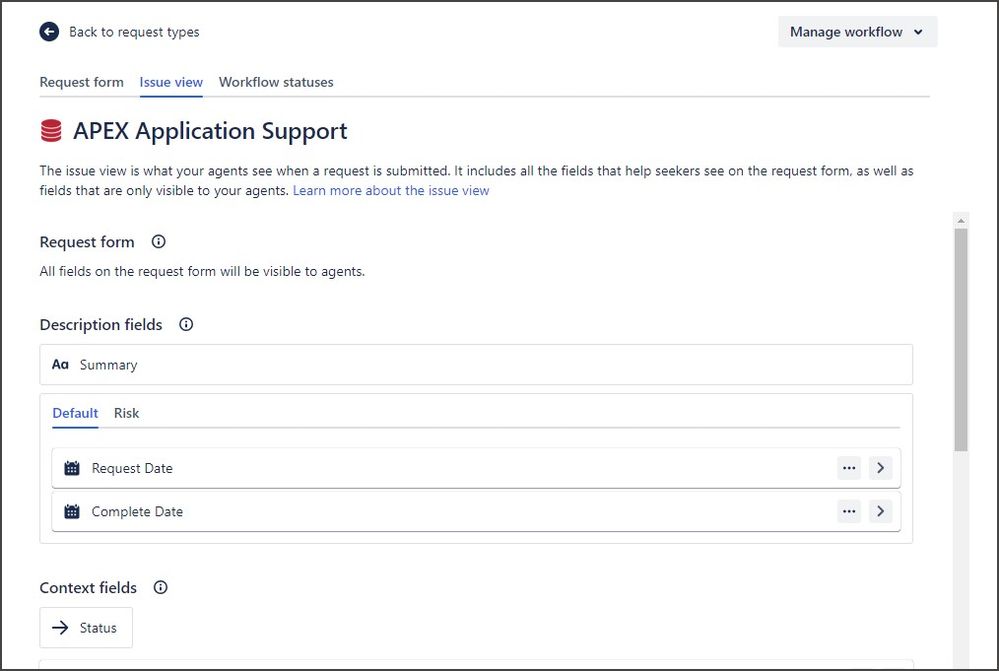Open the Learn more about the issue view link
999x671 pixels.
pyautogui.click(x=391, y=190)
